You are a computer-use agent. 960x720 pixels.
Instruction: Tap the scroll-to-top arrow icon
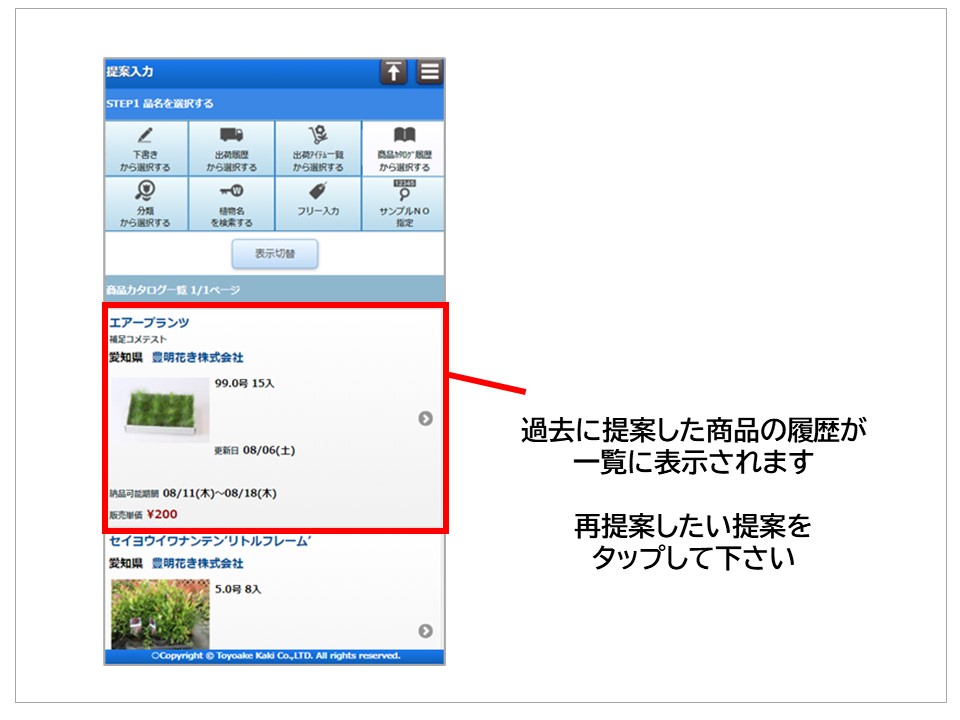(x=393, y=72)
